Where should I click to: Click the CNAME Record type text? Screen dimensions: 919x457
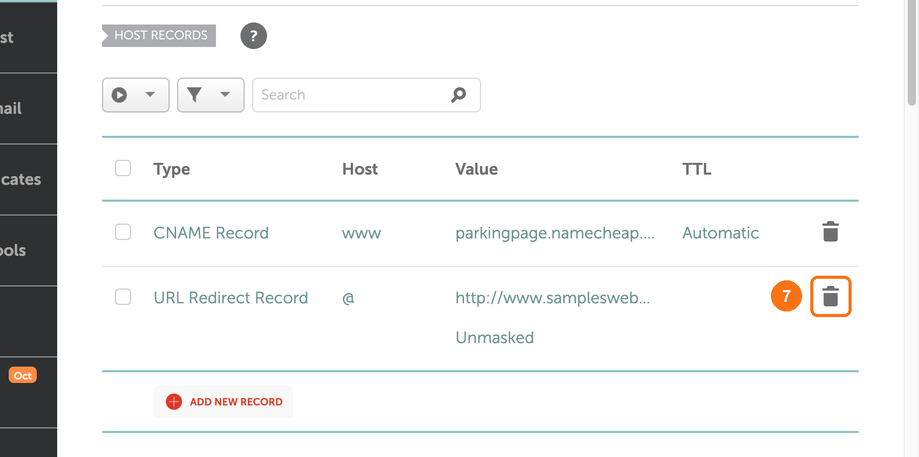point(211,233)
